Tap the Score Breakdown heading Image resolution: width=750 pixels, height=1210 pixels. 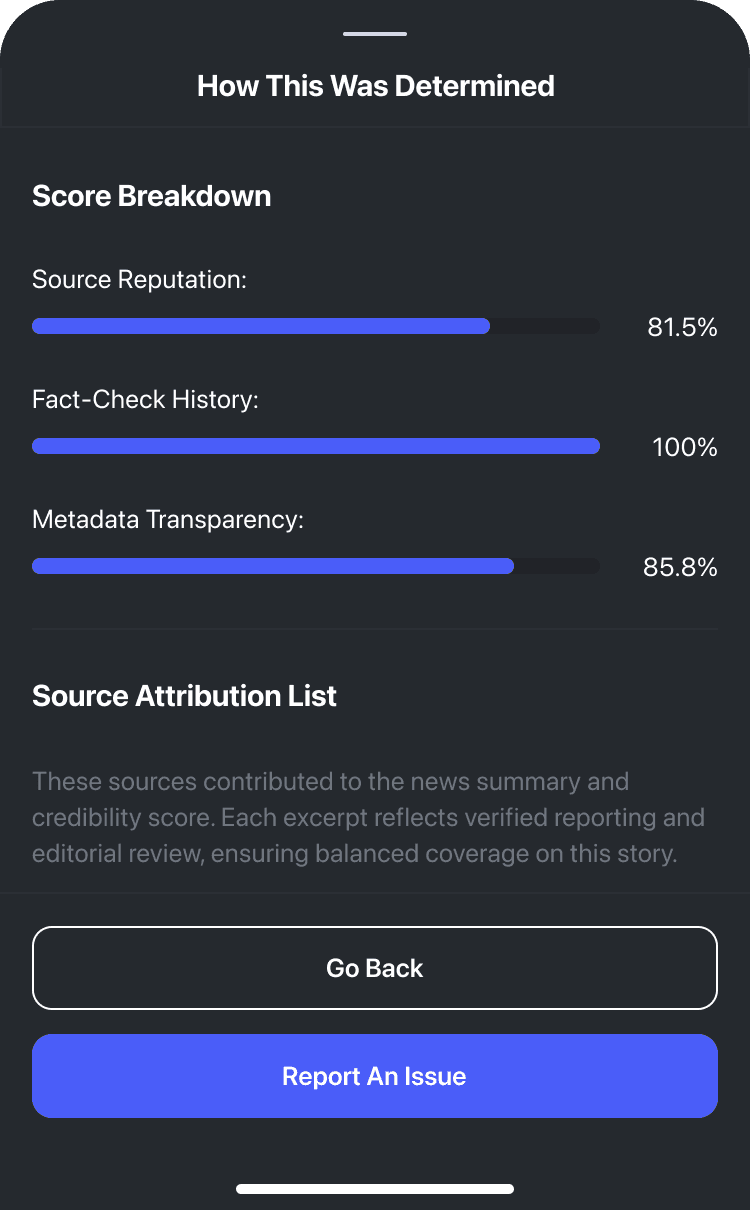click(x=151, y=195)
